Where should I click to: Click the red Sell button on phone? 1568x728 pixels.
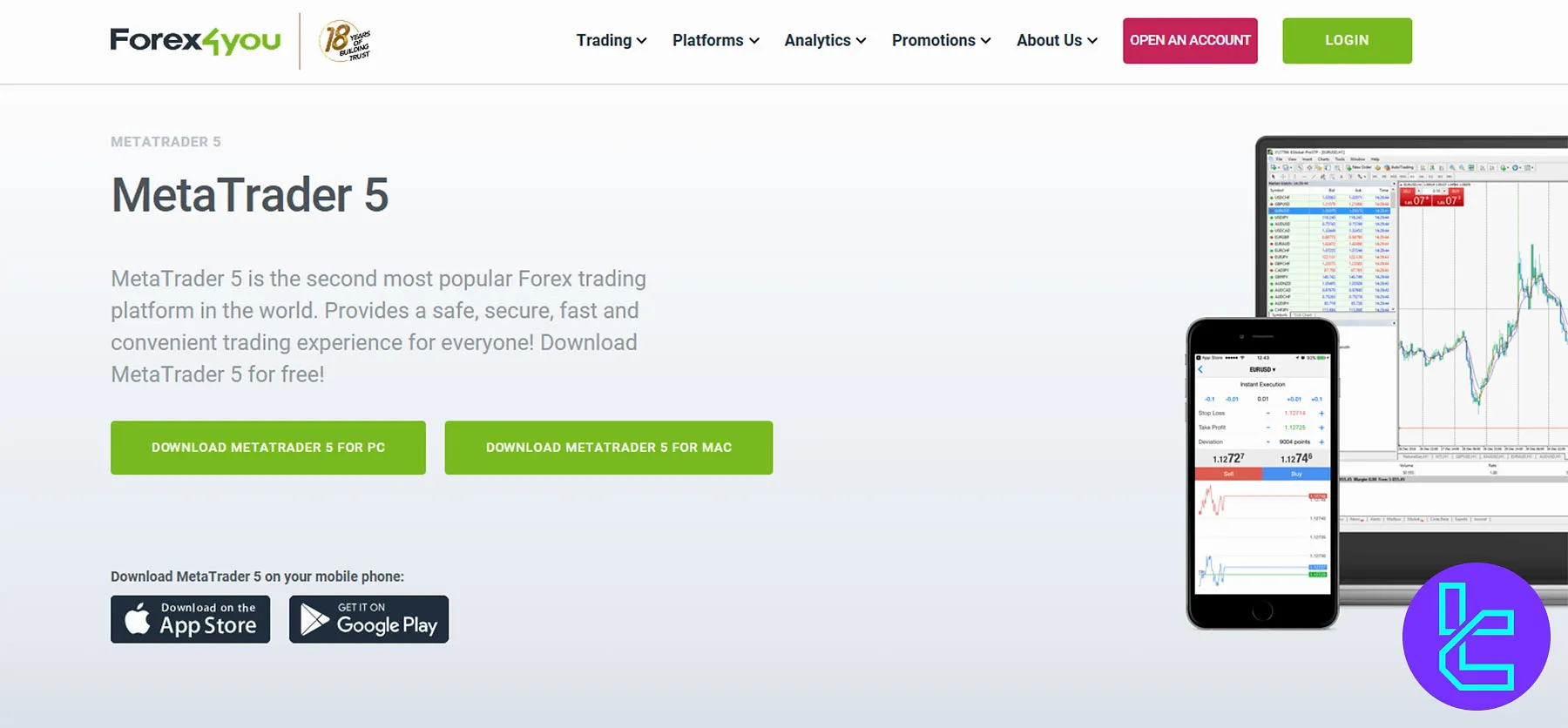1228,474
